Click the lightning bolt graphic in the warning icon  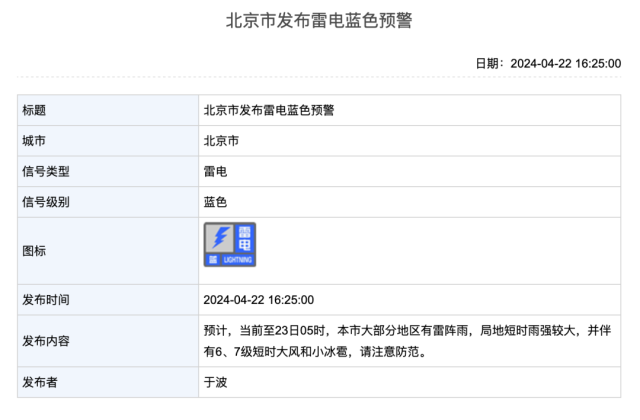[x=220, y=239]
